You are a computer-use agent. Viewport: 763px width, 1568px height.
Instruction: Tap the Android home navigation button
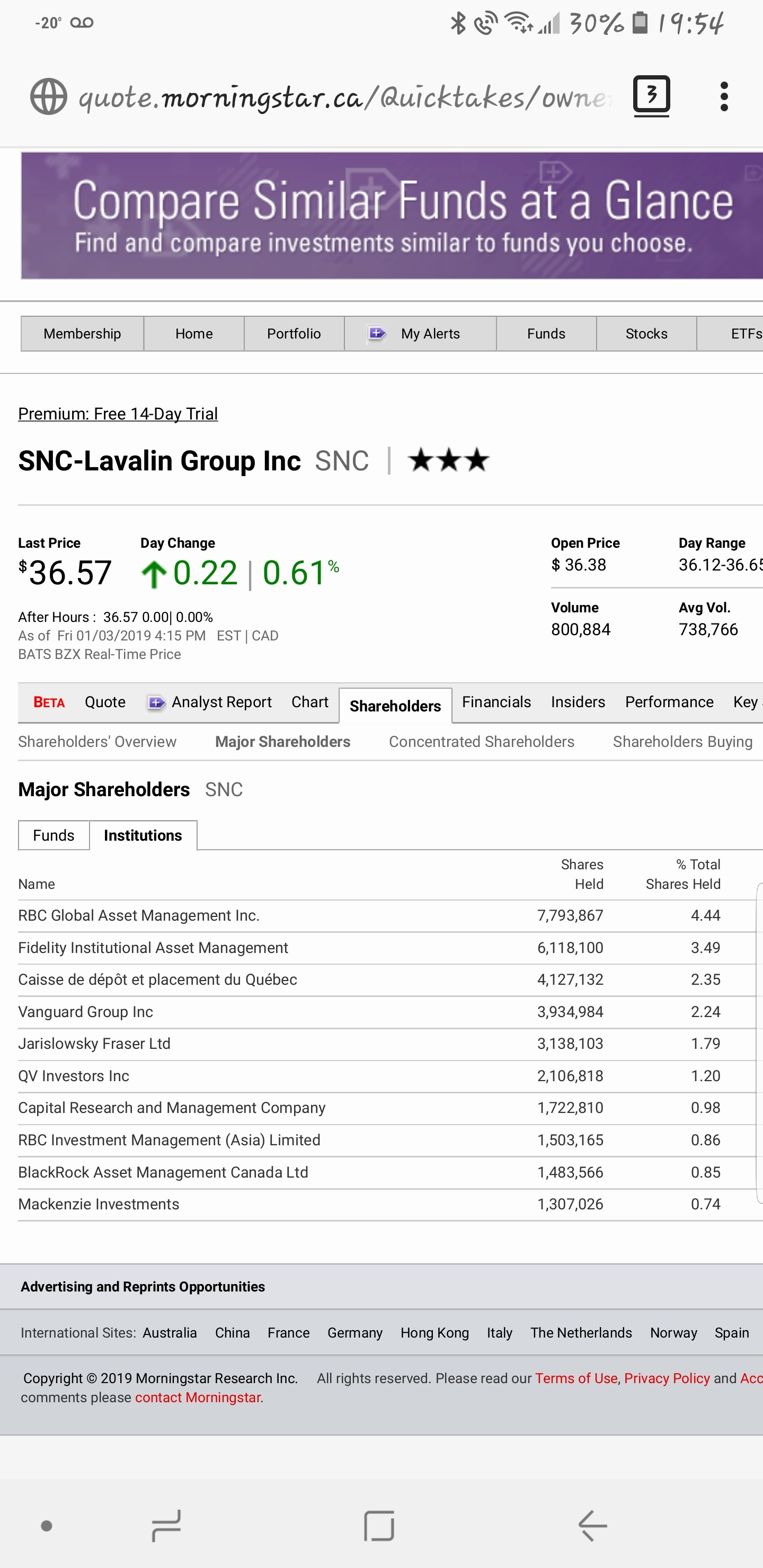tap(379, 1526)
